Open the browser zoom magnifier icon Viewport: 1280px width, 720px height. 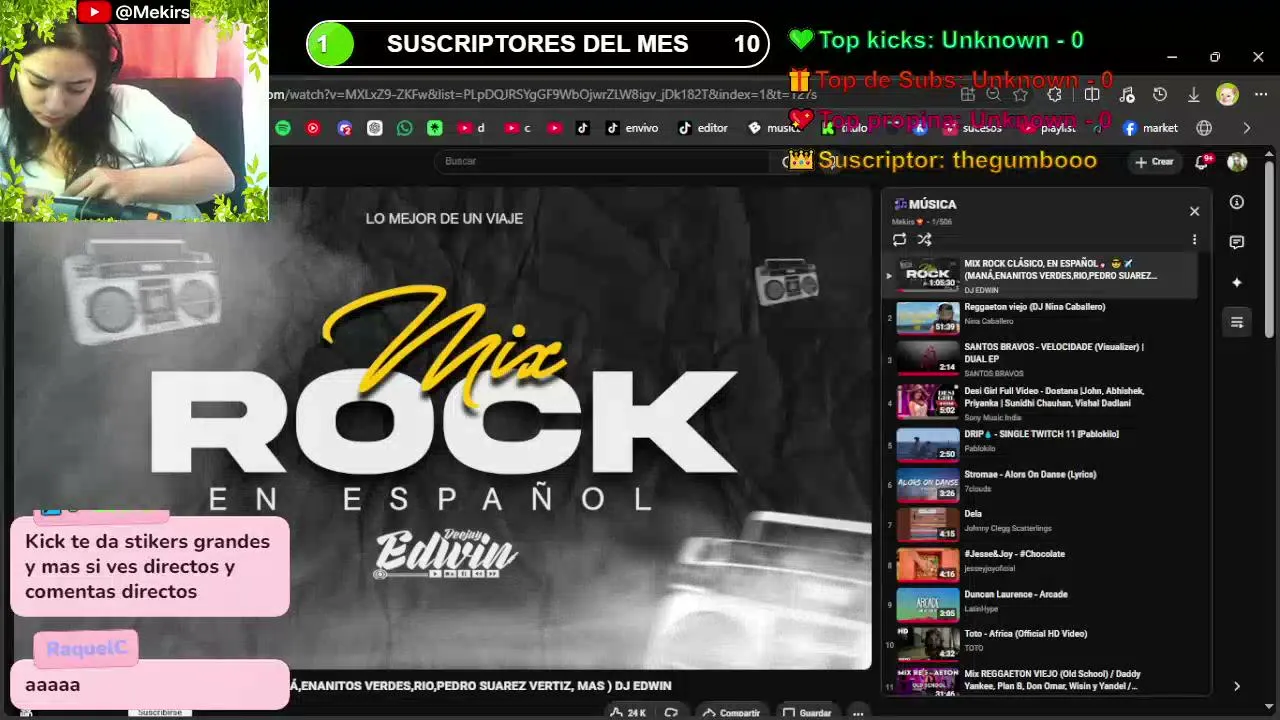click(993, 95)
